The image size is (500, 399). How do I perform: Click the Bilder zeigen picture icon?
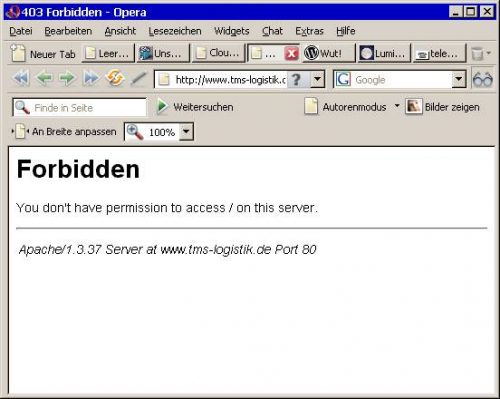(x=414, y=107)
